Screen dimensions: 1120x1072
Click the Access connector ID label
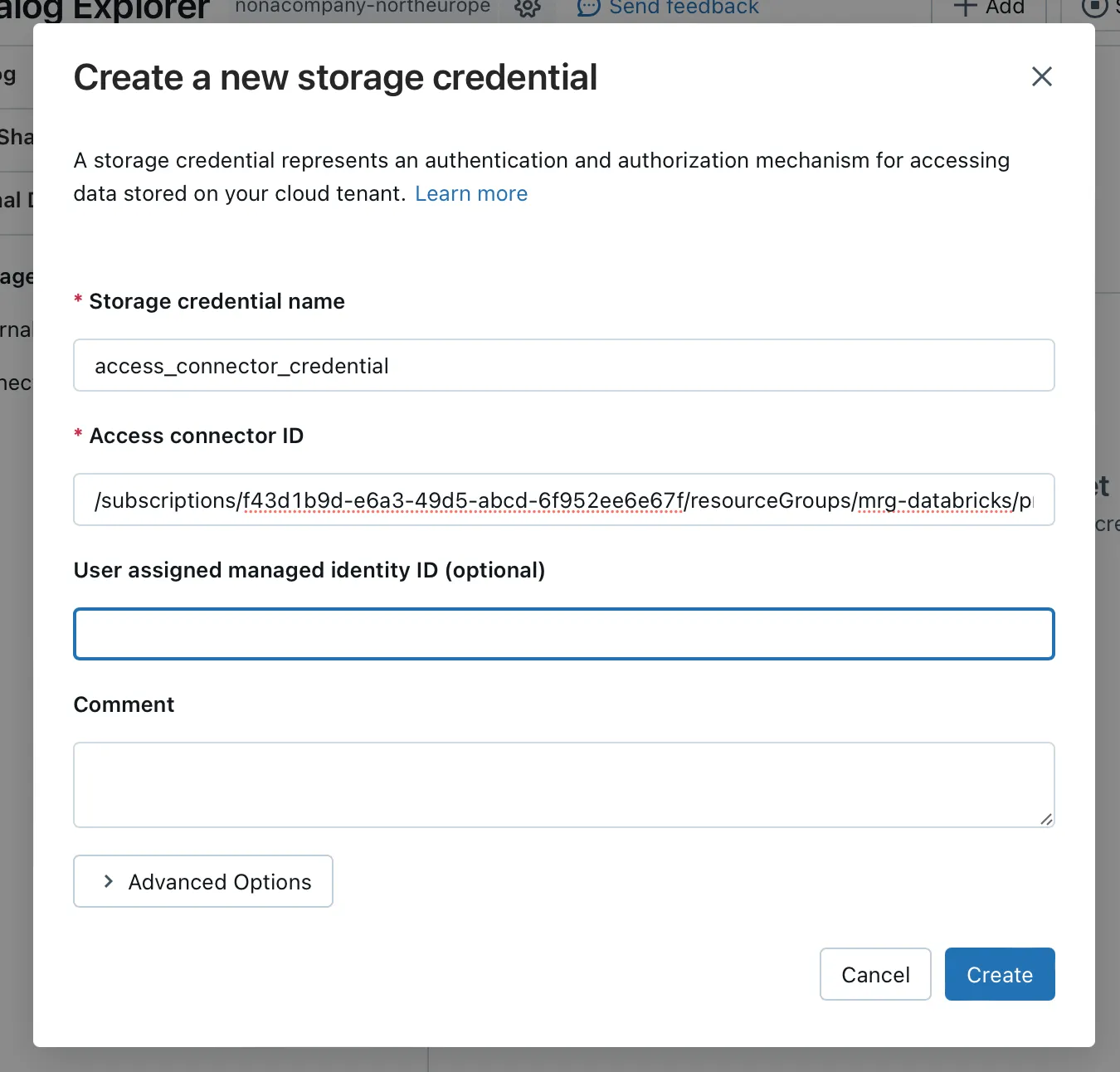pyautogui.click(x=196, y=436)
